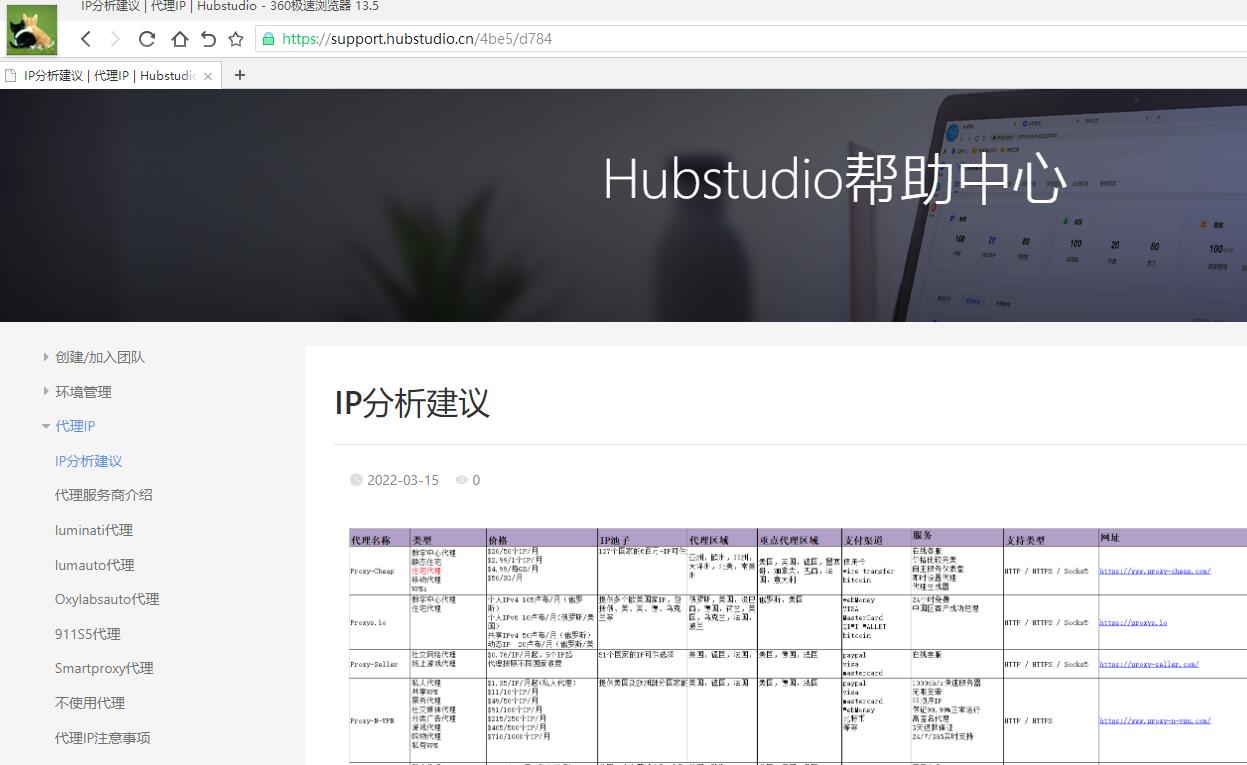Click the green security lock icon
Screen dimensions: 1247x765
pos(268,39)
